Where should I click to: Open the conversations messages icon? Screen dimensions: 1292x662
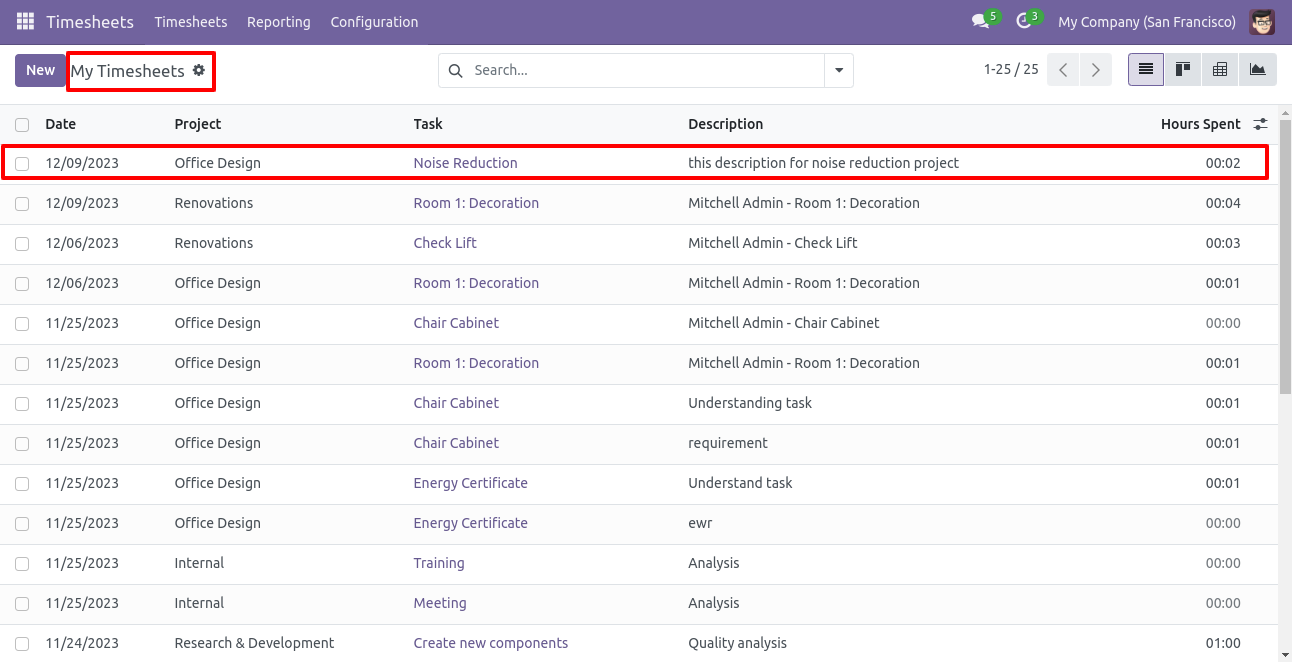click(980, 21)
